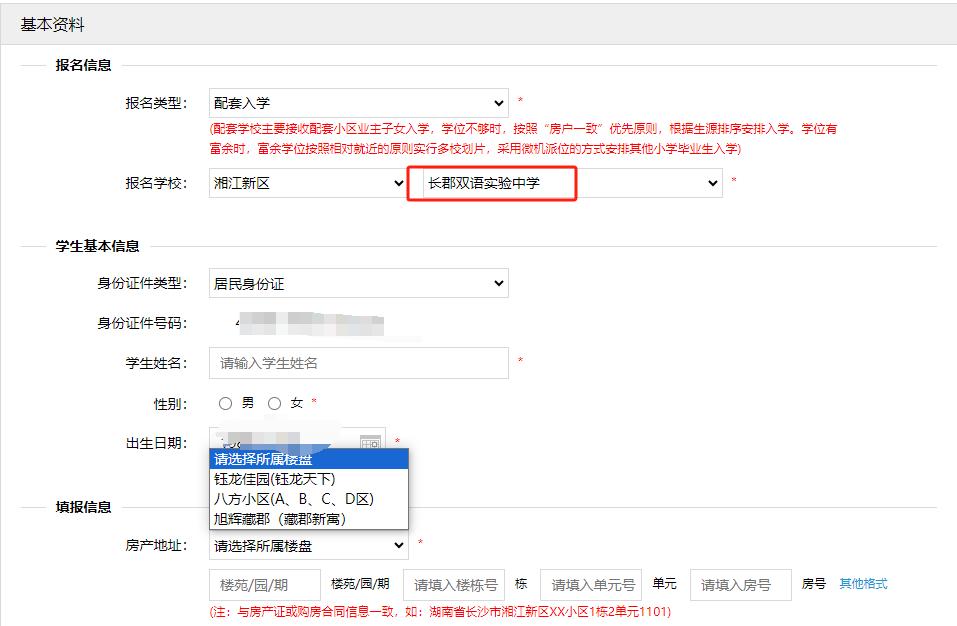Choose 八方小区(A、B、C、D区) option

click(x=293, y=499)
